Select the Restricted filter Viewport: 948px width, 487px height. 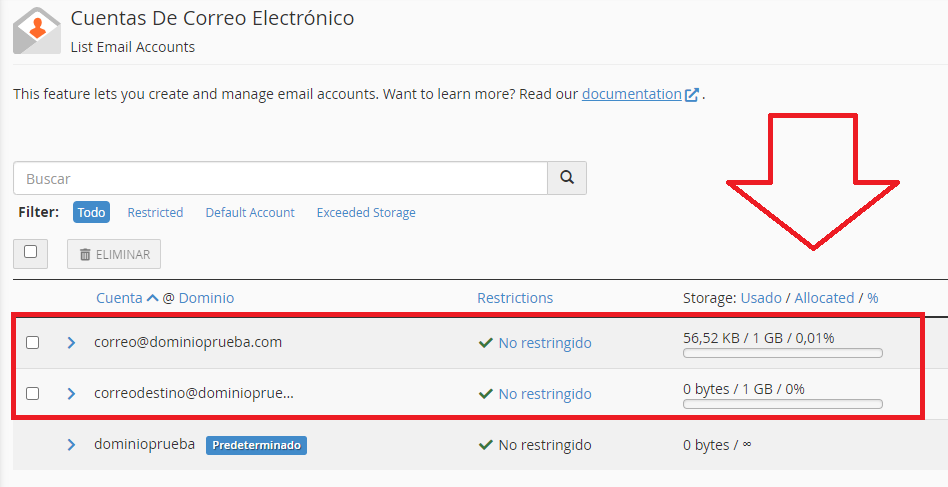(x=155, y=213)
